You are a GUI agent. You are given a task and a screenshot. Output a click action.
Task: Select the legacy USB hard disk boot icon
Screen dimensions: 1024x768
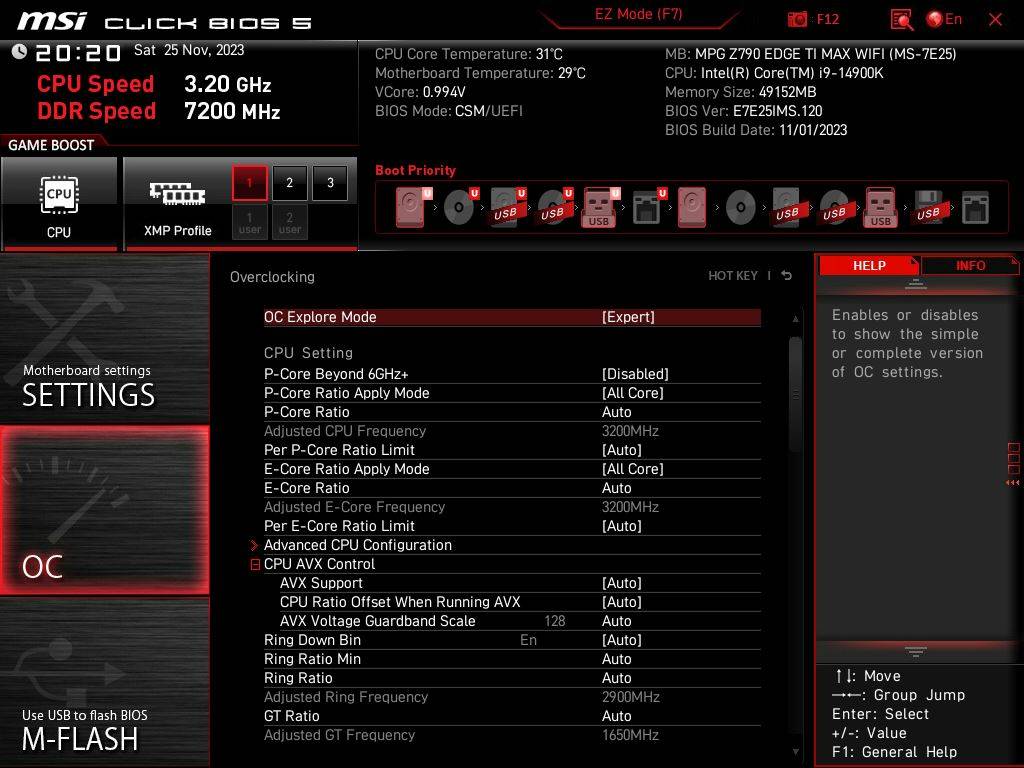(788, 207)
